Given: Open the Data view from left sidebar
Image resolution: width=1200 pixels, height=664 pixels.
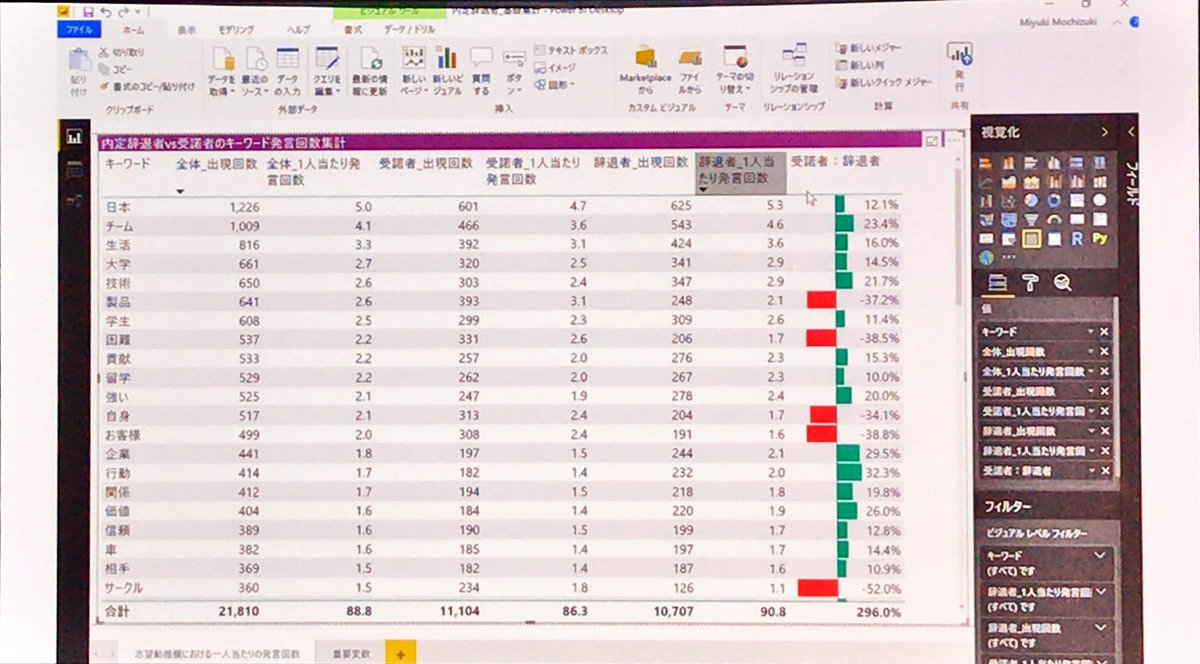Looking at the screenshot, I should (x=74, y=171).
